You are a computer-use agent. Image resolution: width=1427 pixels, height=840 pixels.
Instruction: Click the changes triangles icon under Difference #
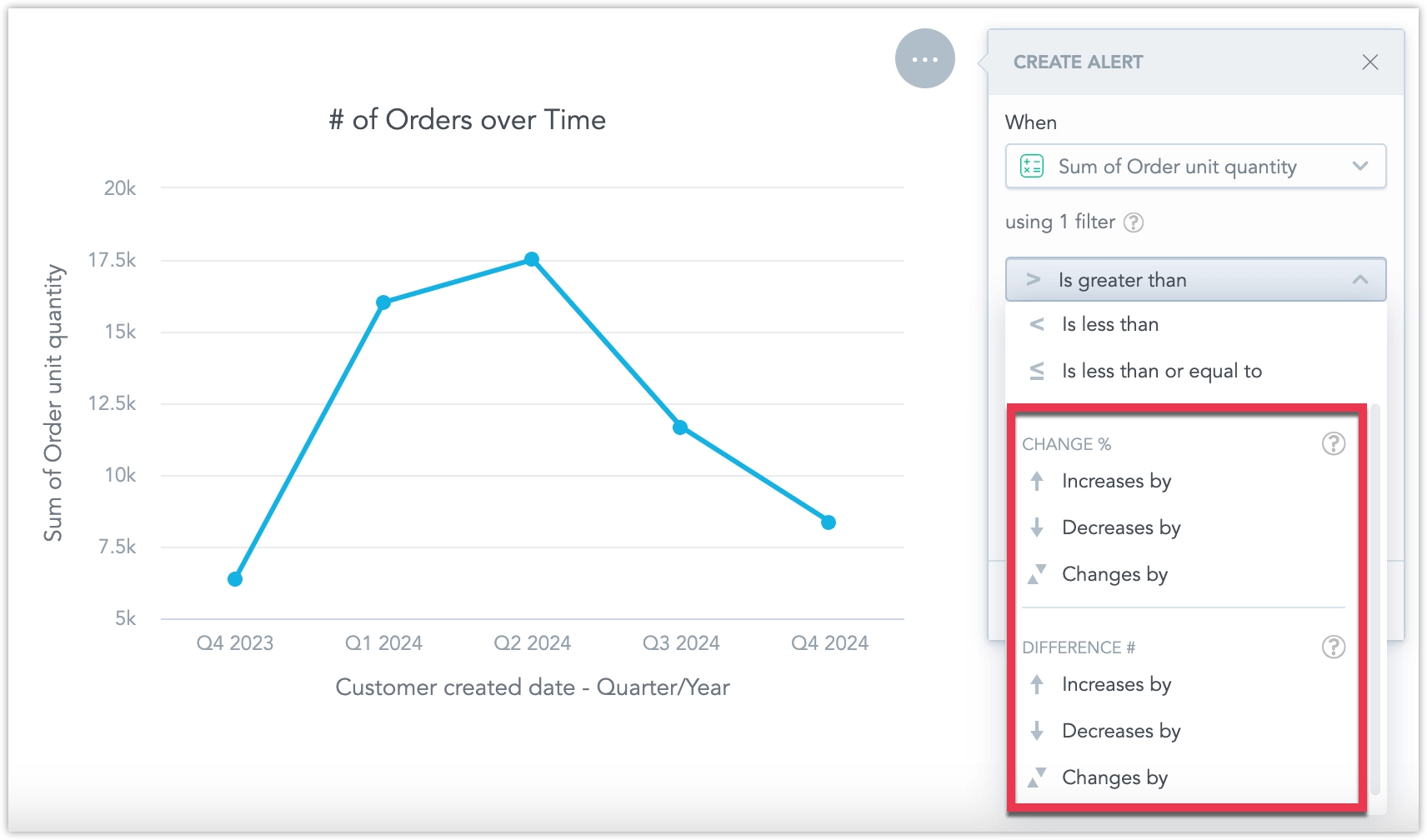(1036, 777)
